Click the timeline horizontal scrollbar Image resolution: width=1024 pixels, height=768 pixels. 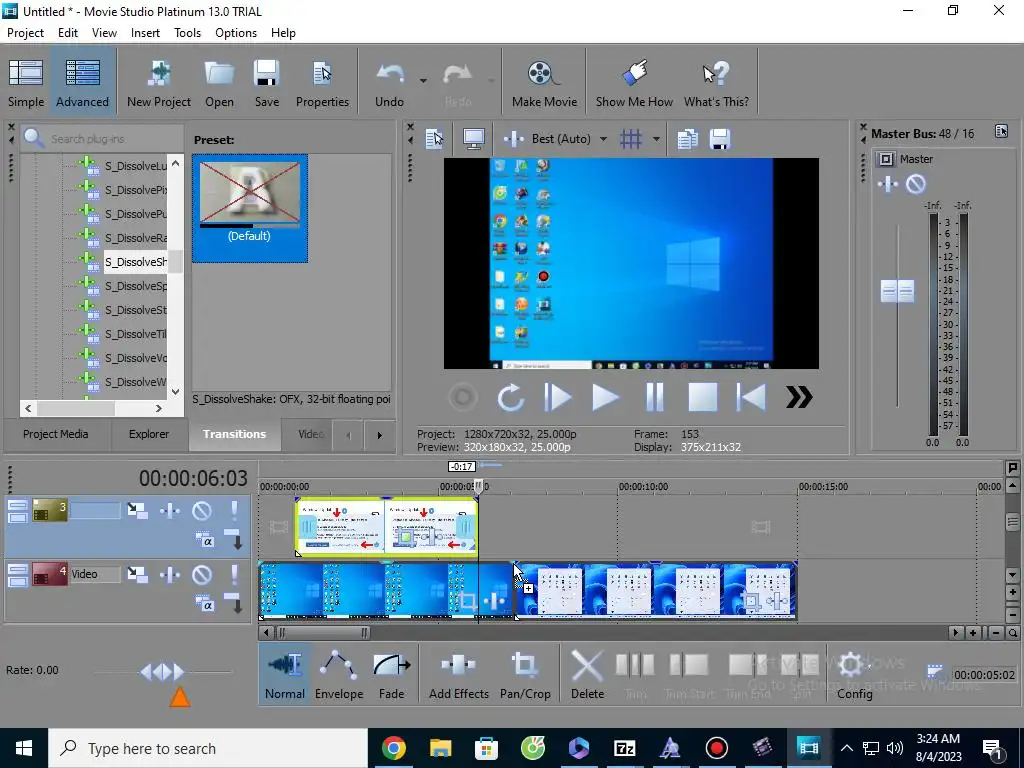323,632
